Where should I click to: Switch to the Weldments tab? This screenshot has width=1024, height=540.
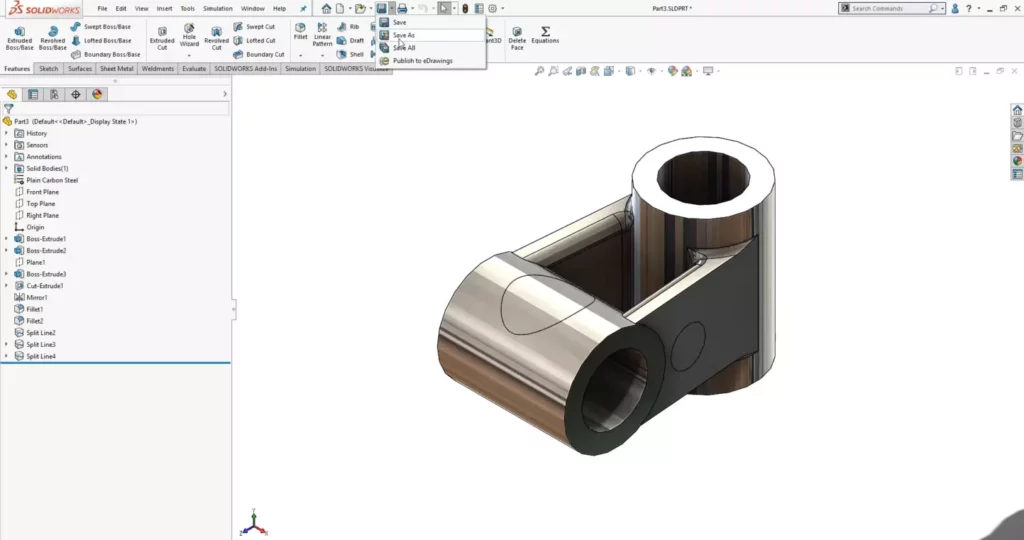(x=158, y=69)
